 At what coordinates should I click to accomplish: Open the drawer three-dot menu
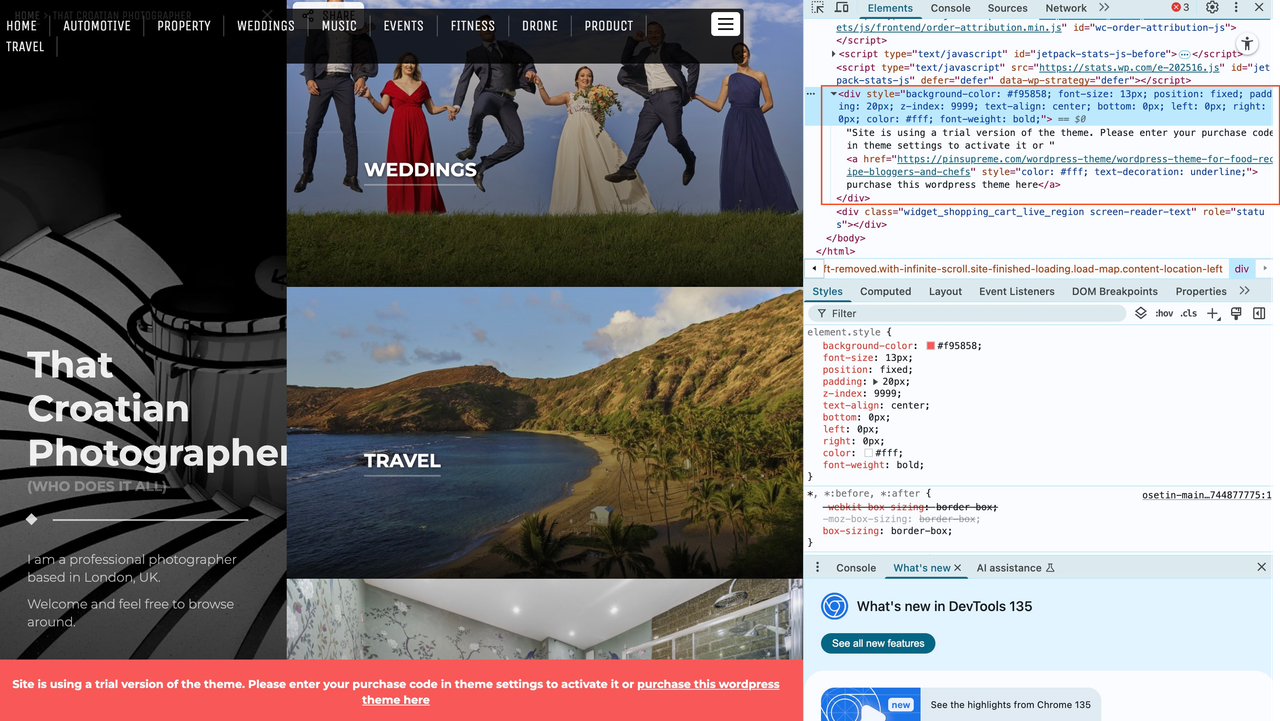817,567
